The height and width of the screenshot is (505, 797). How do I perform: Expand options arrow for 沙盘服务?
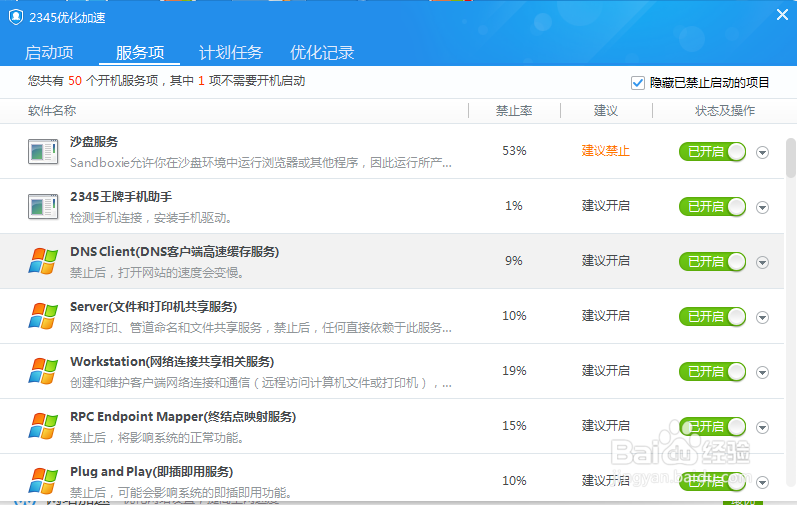[x=762, y=152]
